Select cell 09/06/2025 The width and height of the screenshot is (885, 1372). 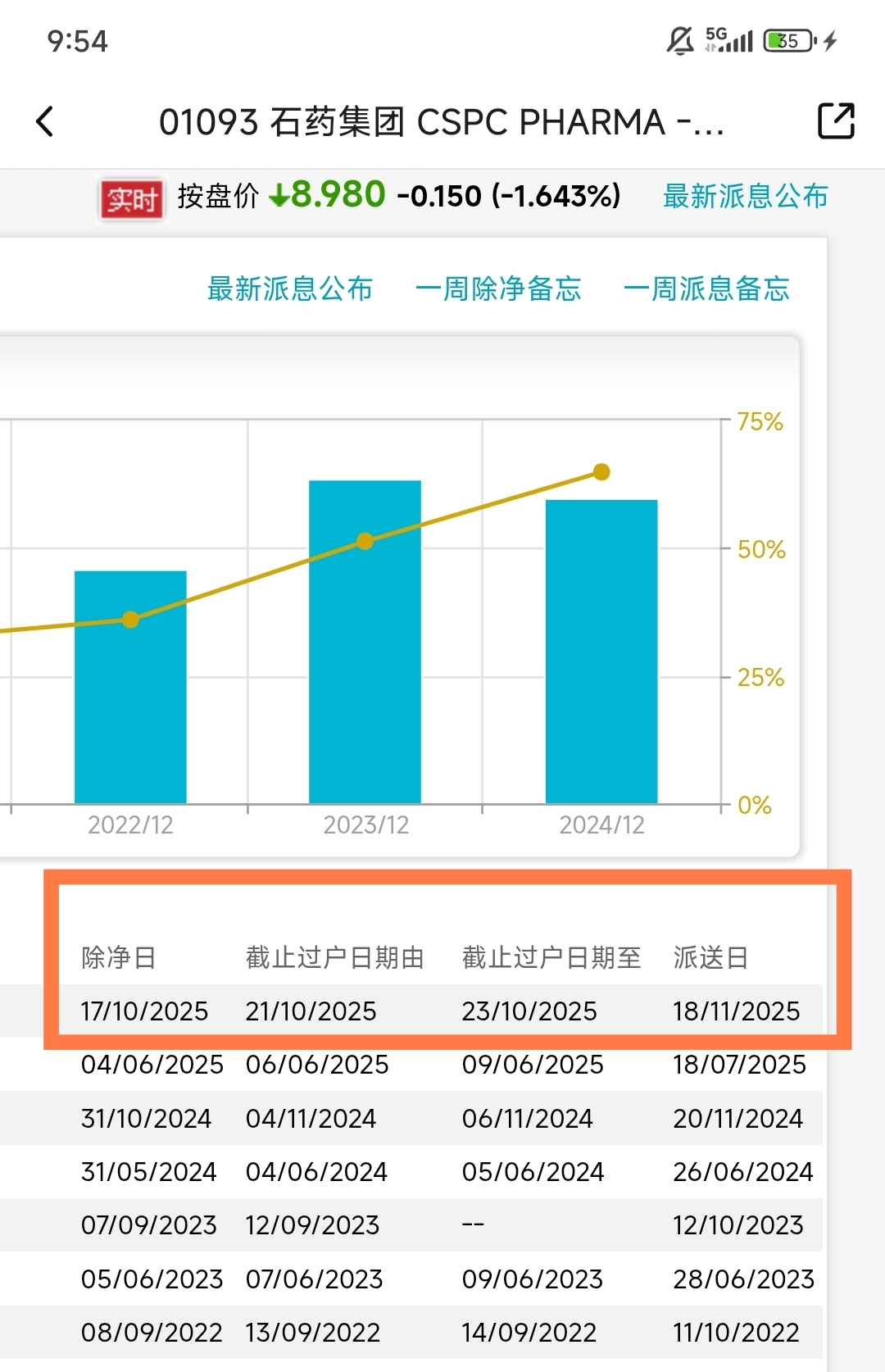533,1065
